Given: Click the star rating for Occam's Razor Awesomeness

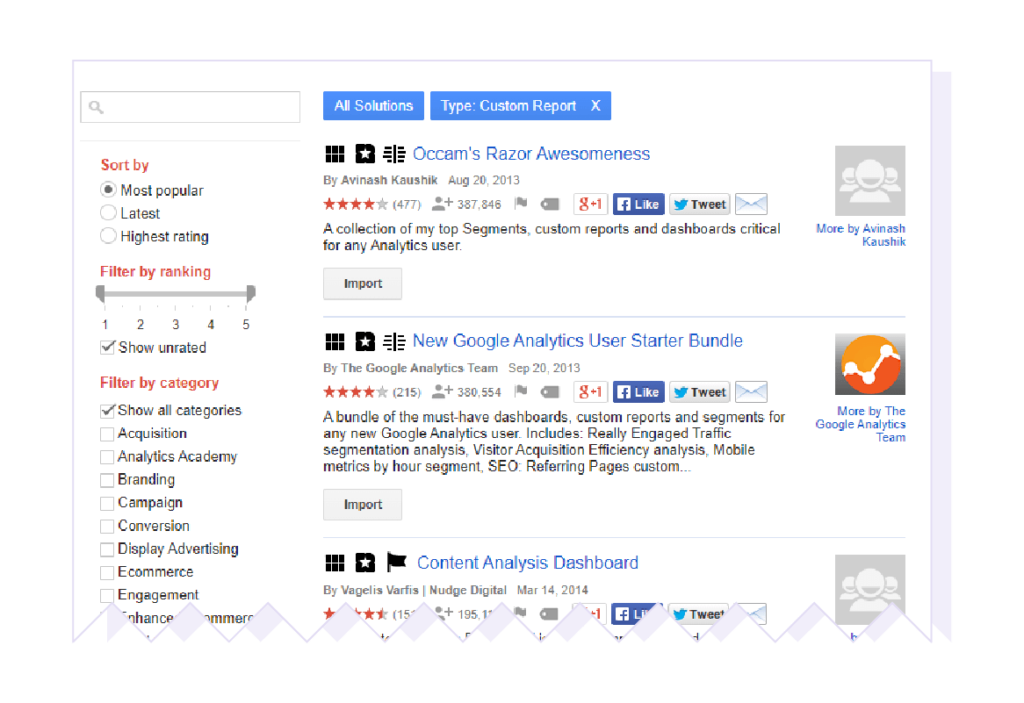Looking at the screenshot, I should tap(355, 204).
